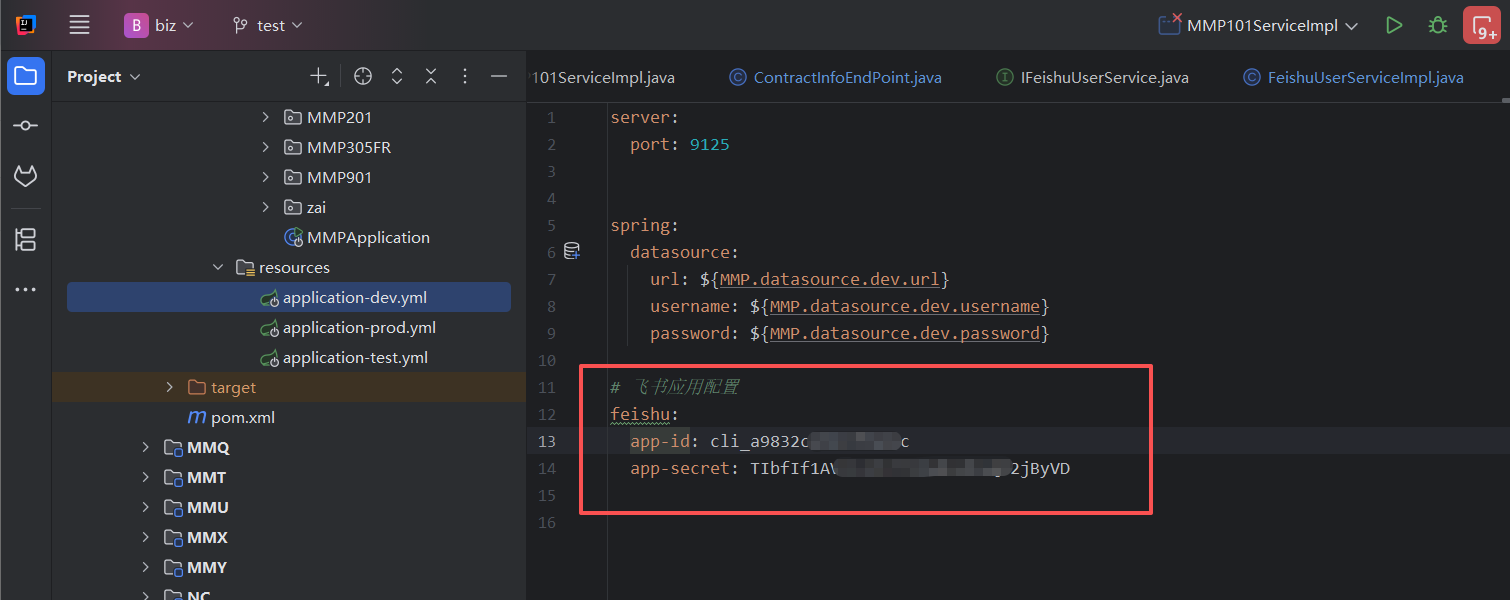Screen dimensions: 1510x600
Task: Expand the MMP305FR package
Action: 265,147
